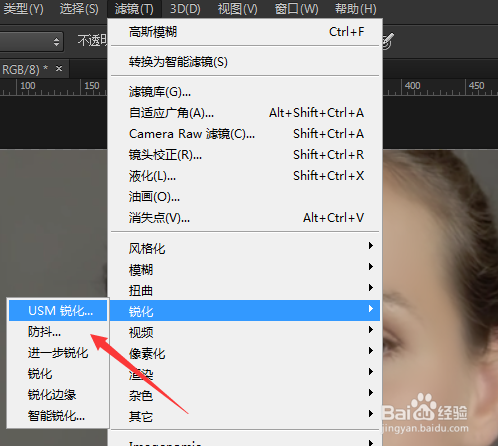The image size is (498, 446).
Task: Expand the 风格化 submenu
Action: (246, 248)
